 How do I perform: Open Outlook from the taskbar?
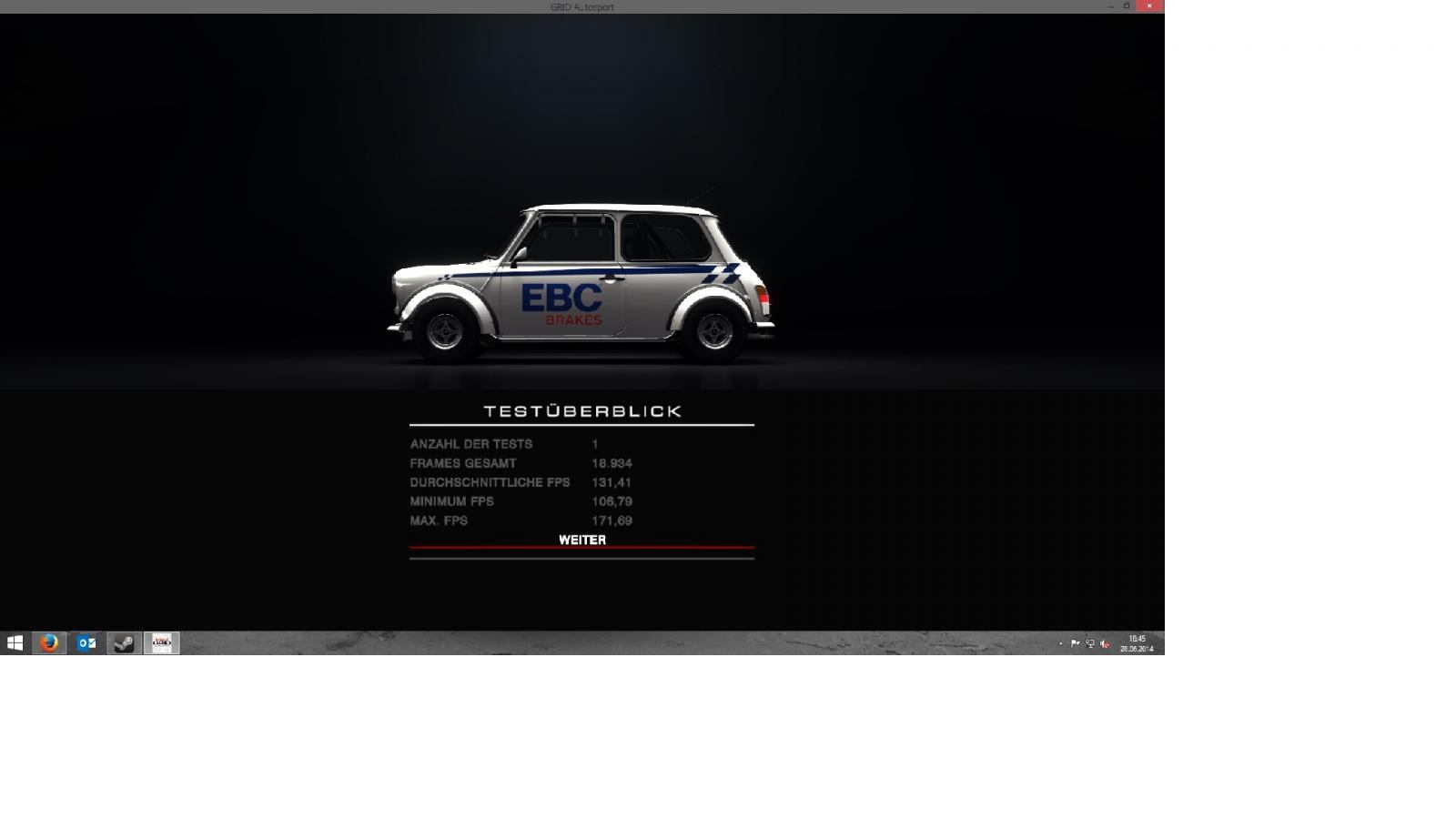86,642
